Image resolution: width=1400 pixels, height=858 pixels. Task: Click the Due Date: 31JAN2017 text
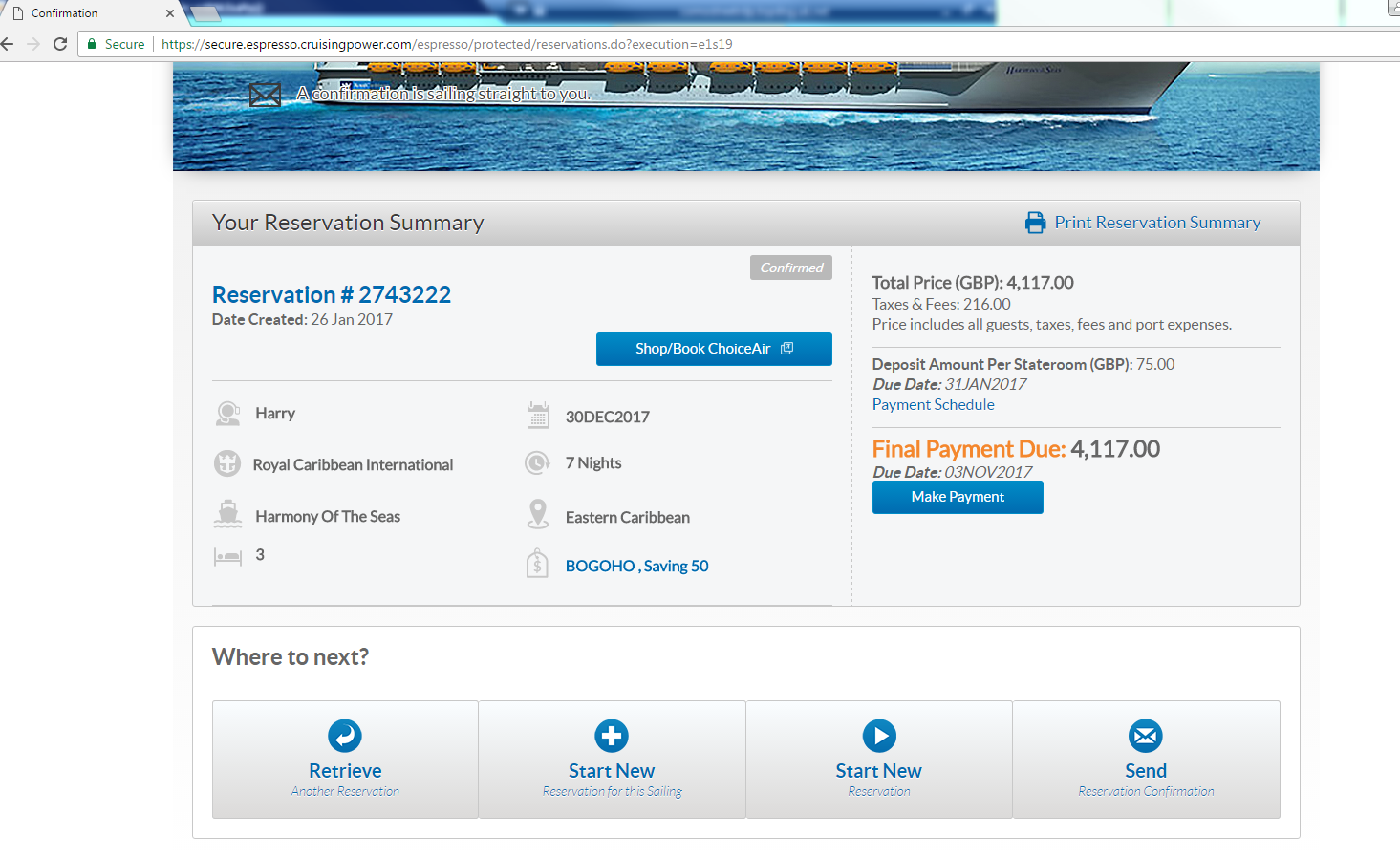950,384
